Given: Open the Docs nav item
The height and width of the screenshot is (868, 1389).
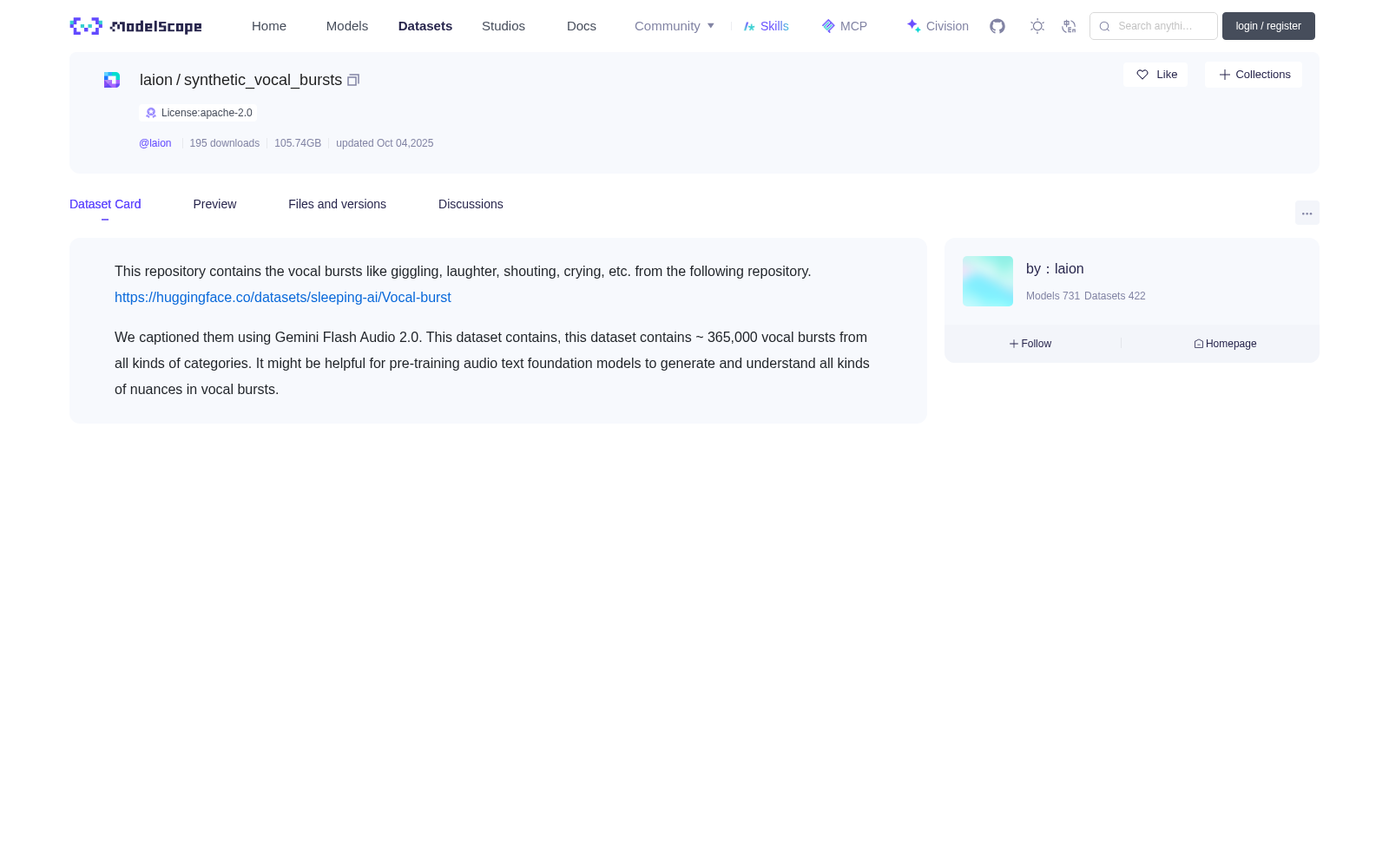Looking at the screenshot, I should point(582,26).
